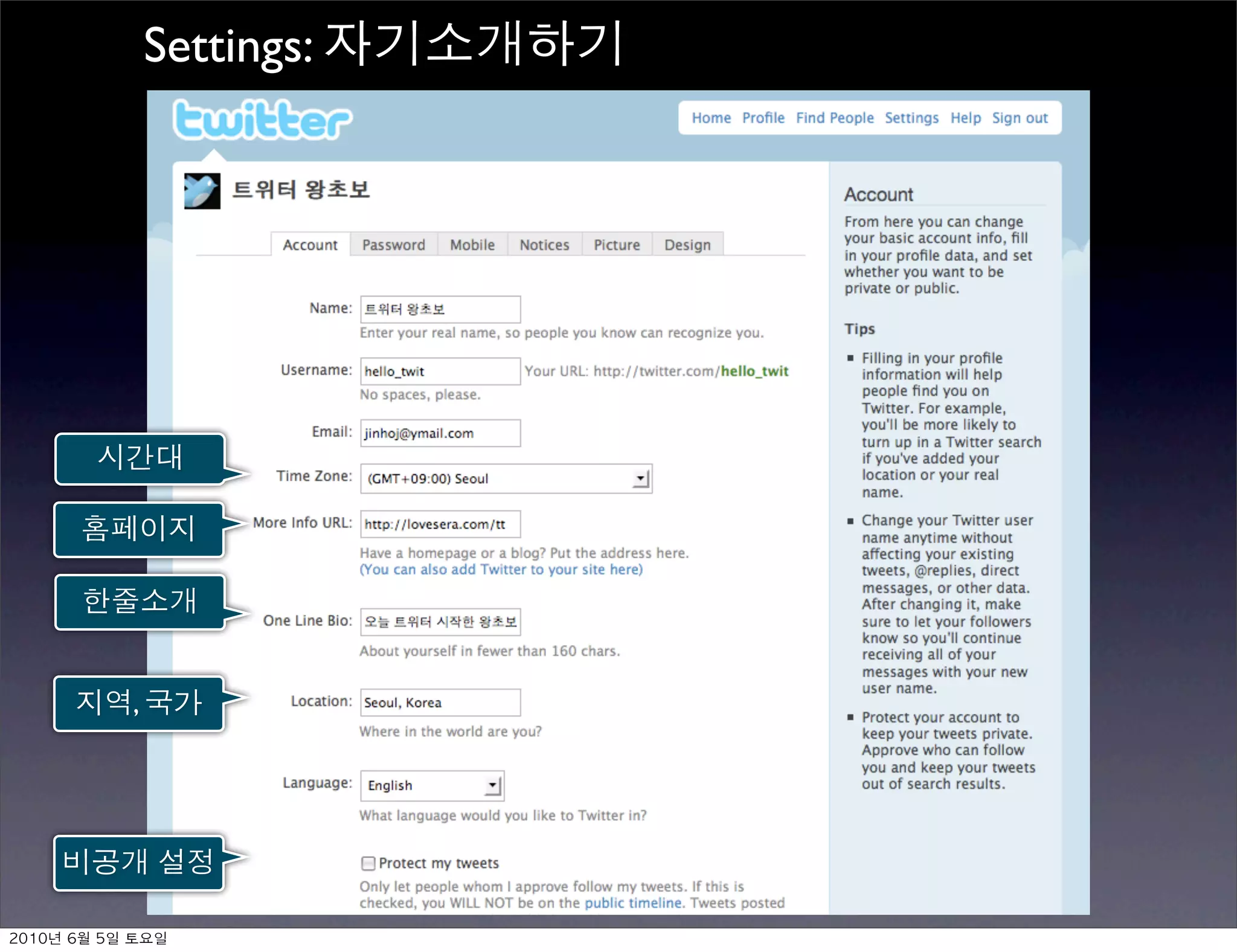This screenshot has width=1237, height=952.
Task: Open the public timeline link
Action: pos(633,903)
